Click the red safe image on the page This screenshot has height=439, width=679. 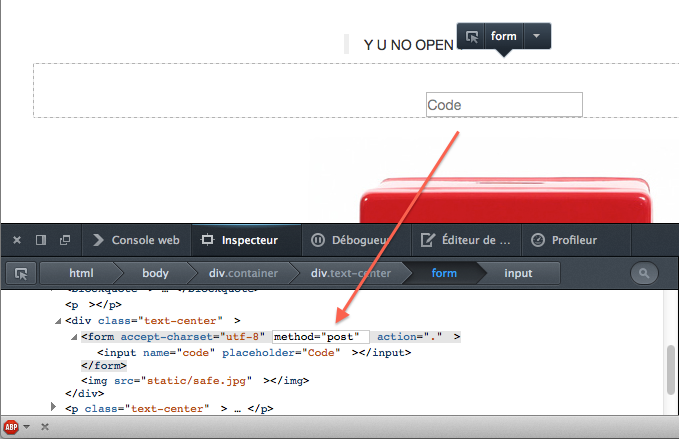pos(505,200)
